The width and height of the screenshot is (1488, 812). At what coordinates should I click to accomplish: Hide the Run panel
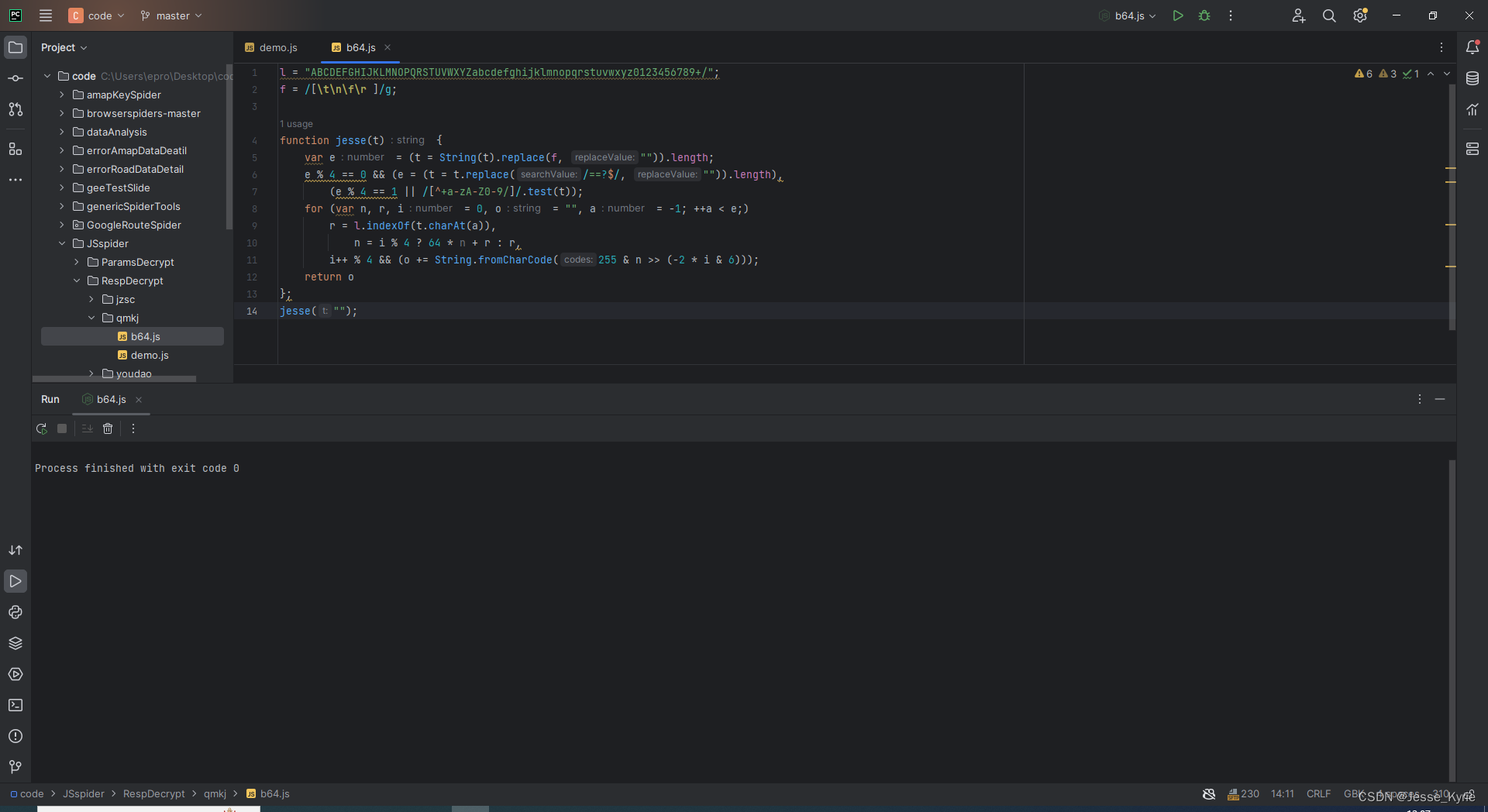(x=1440, y=399)
